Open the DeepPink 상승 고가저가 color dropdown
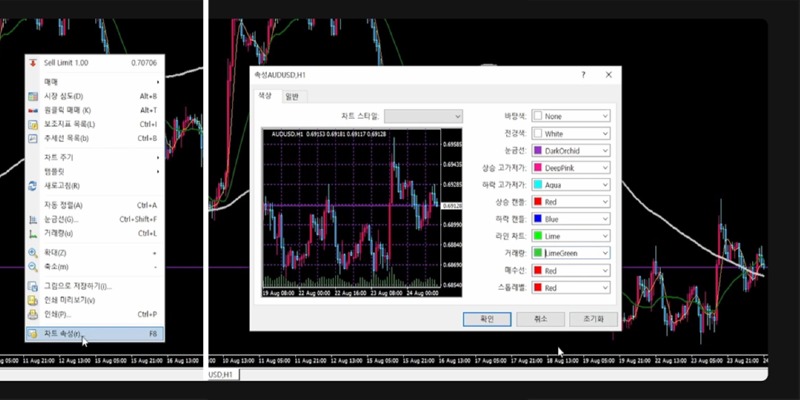The image size is (800, 400). pyautogui.click(x=571, y=168)
